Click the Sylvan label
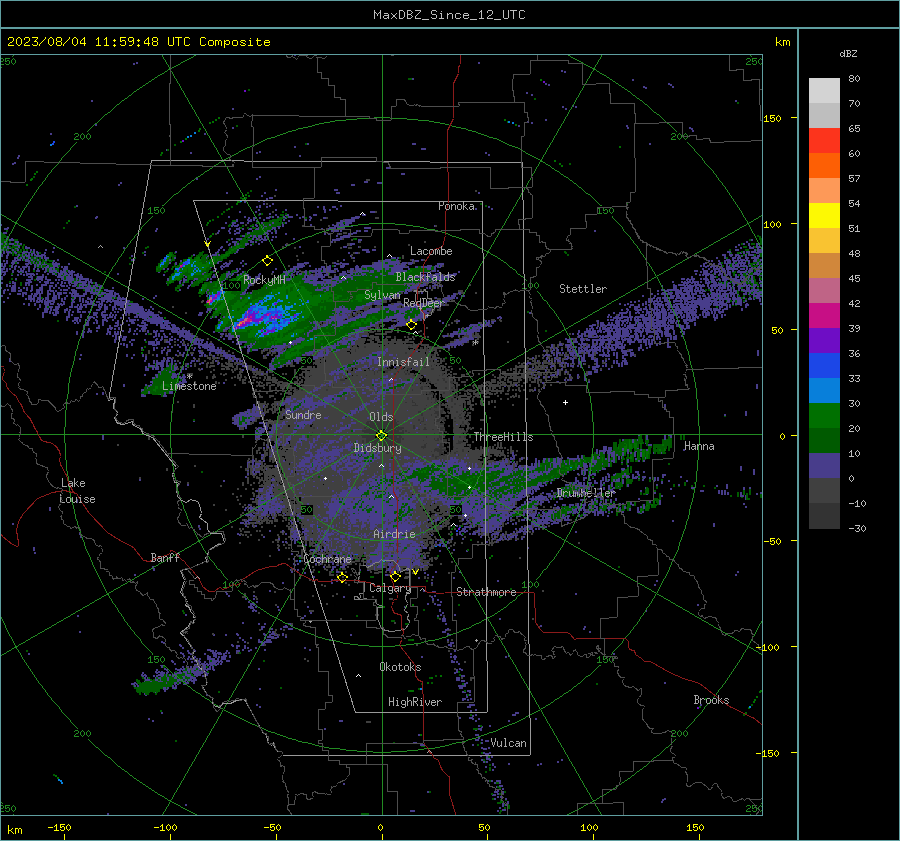900x841 pixels. click(x=382, y=295)
